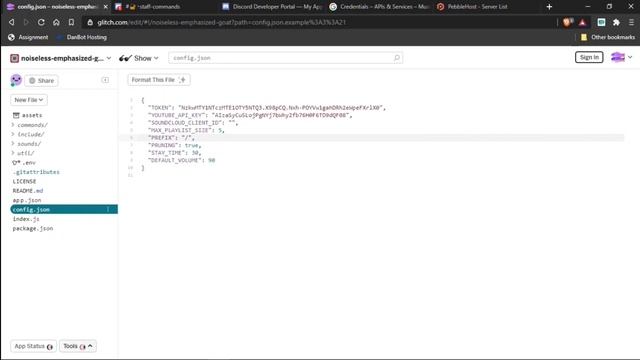Image resolution: width=640 pixels, height=360 pixels.
Task: Open the browser home page icon
Action: click(x=56, y=22)
